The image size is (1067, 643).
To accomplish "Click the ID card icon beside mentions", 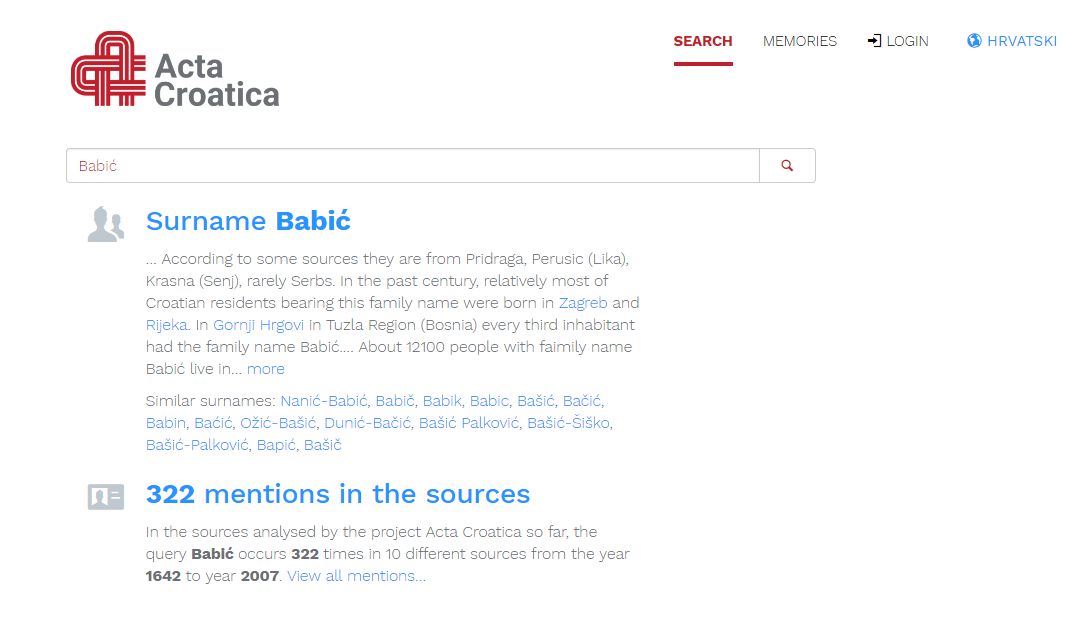I will coord(105,496).
